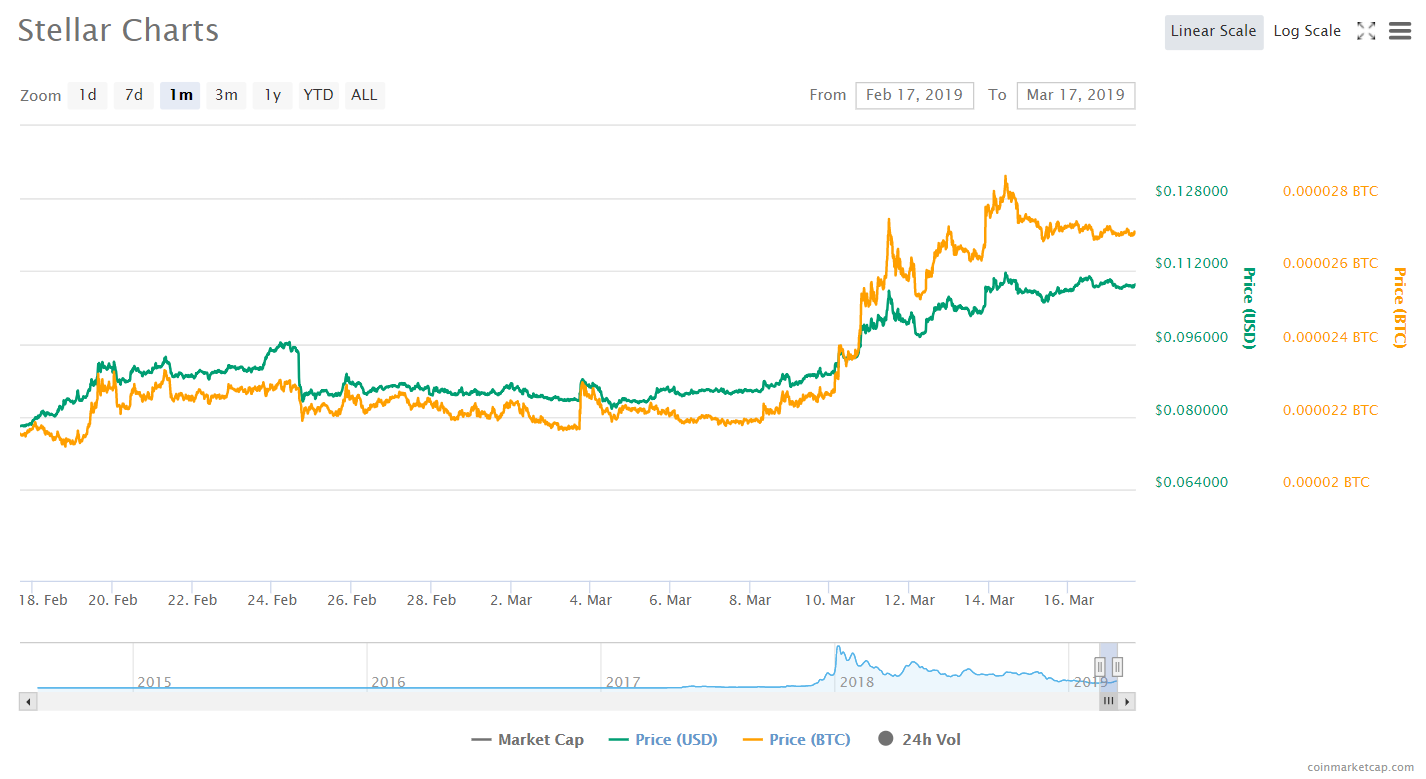Select the 3m zoom range
This screenshot has height=779, width=1426.
coord(226,95)
